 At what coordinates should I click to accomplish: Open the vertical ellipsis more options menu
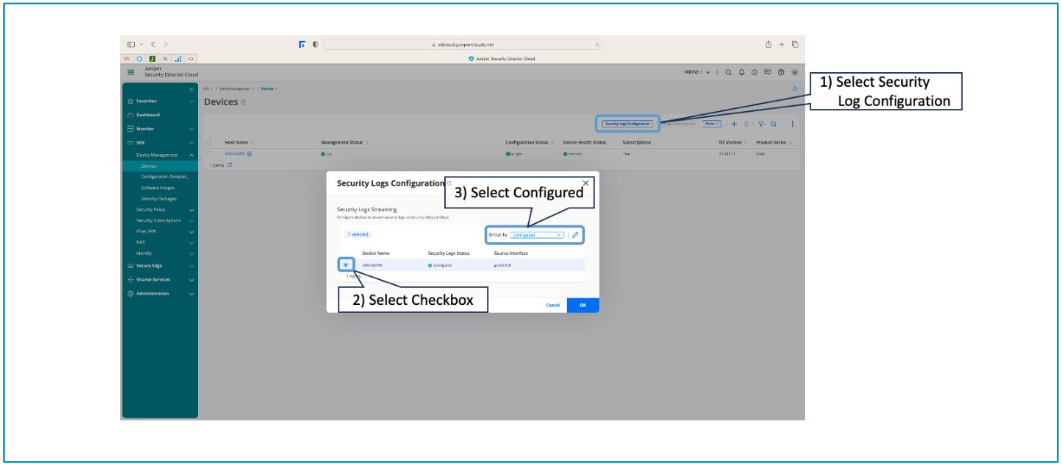point(792,124)
